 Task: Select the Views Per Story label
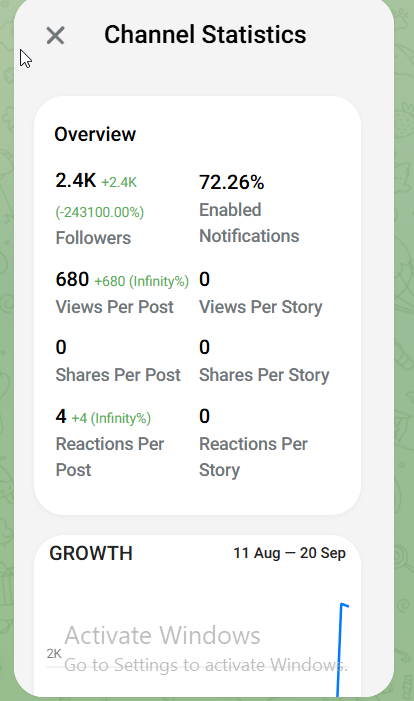point(261,307)
